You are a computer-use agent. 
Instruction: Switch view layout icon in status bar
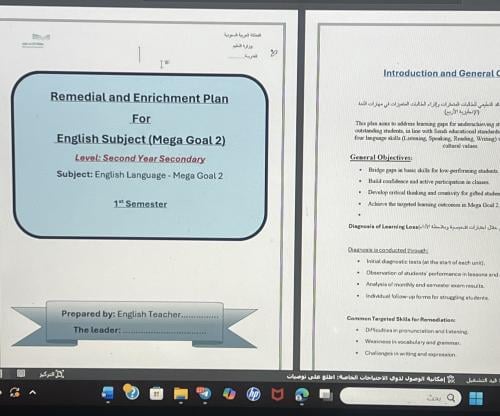[21, 373]
